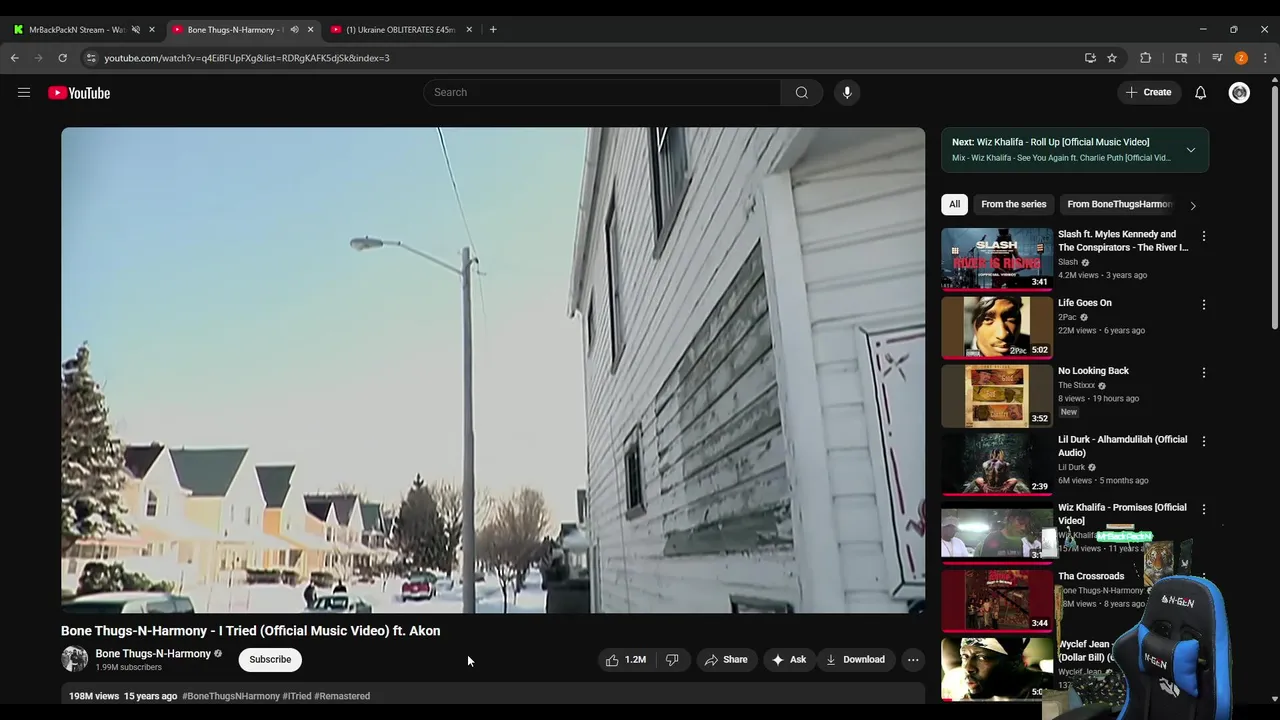The width and height of the screenshot is (1280, 720).
Task: Click the Create button
Action: coord(1148,93)
